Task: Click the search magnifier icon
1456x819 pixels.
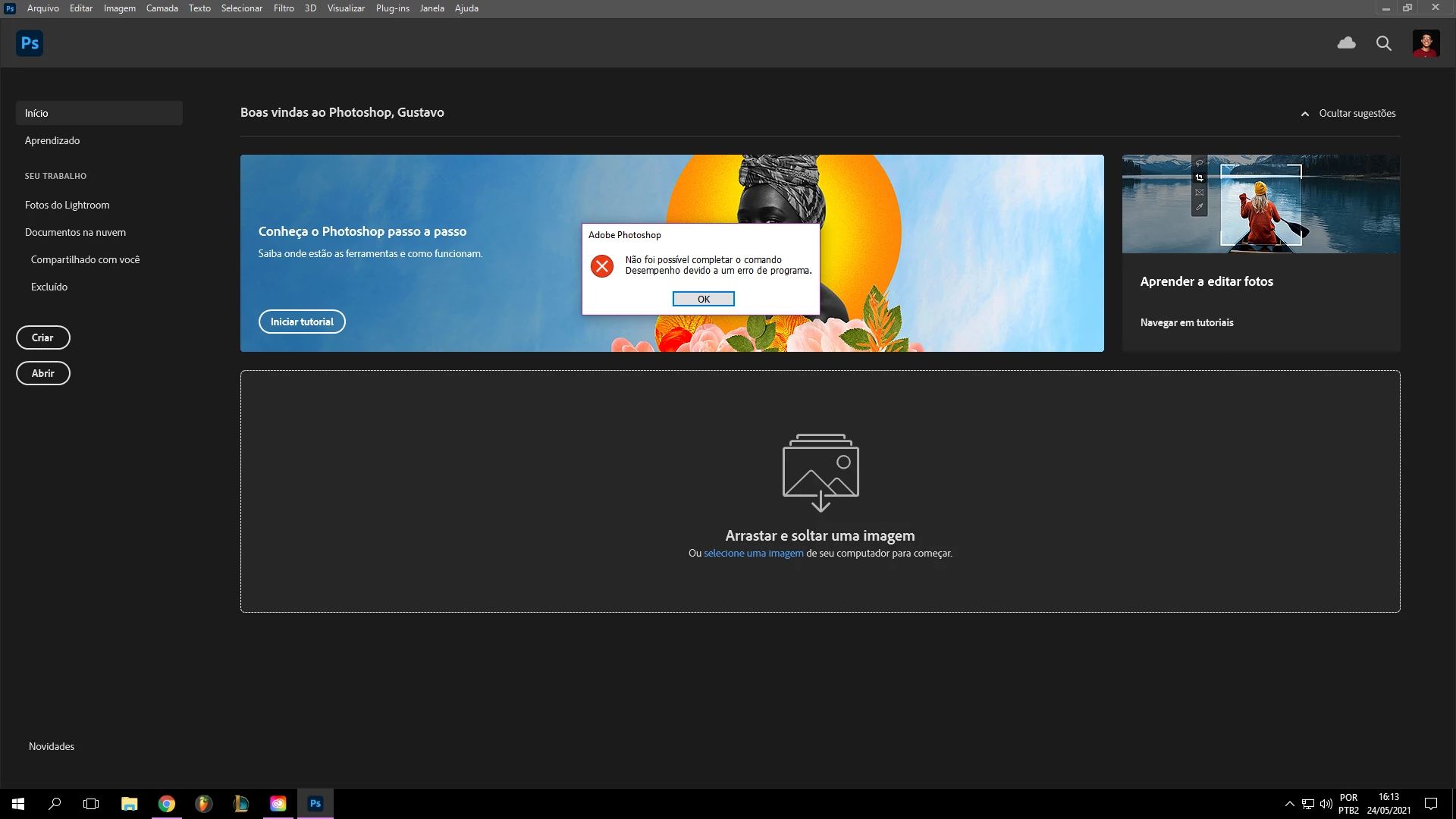Action: click(x=1384, y=43)
